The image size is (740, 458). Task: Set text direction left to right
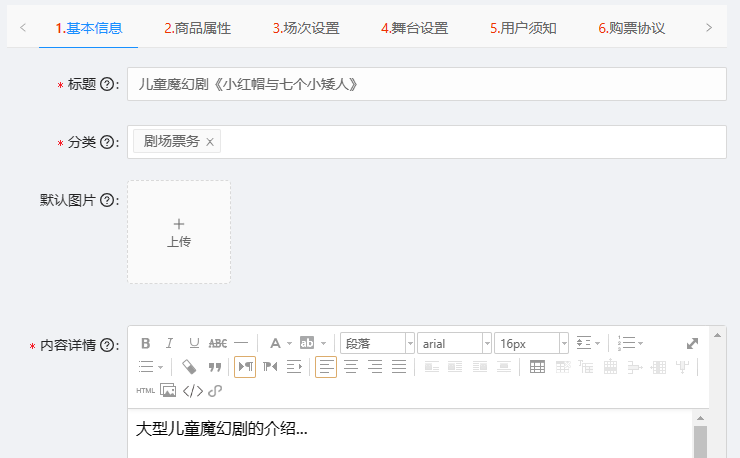click(245, 367)
